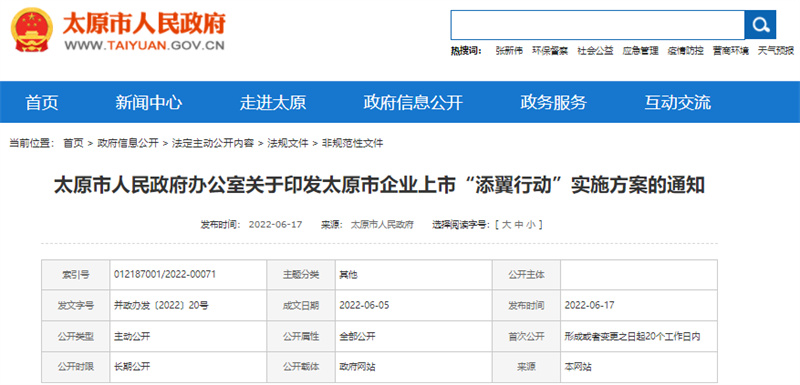
Task: Open 法定主动公开内容 breadcrumb link
Action: pyautogui.click(x=213, y=143)
